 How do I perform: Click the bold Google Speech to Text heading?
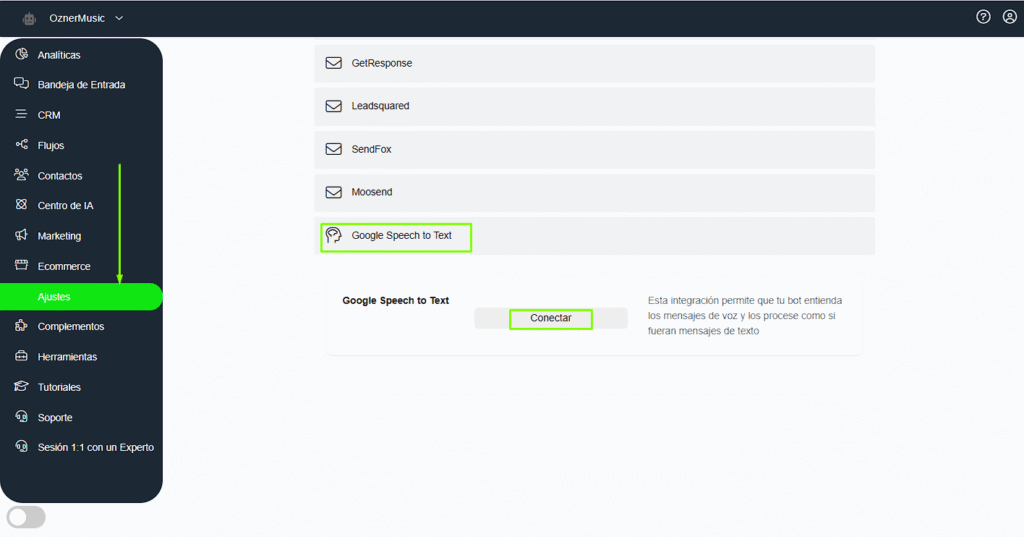395,301
